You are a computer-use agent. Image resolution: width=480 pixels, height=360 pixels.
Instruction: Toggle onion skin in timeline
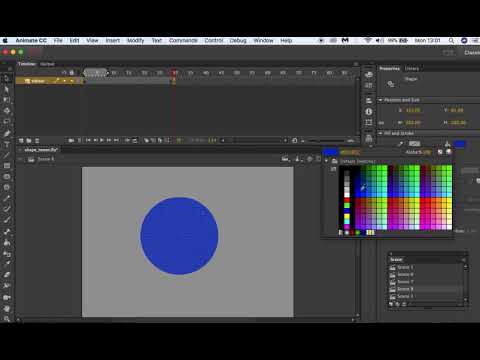[146, 141]
